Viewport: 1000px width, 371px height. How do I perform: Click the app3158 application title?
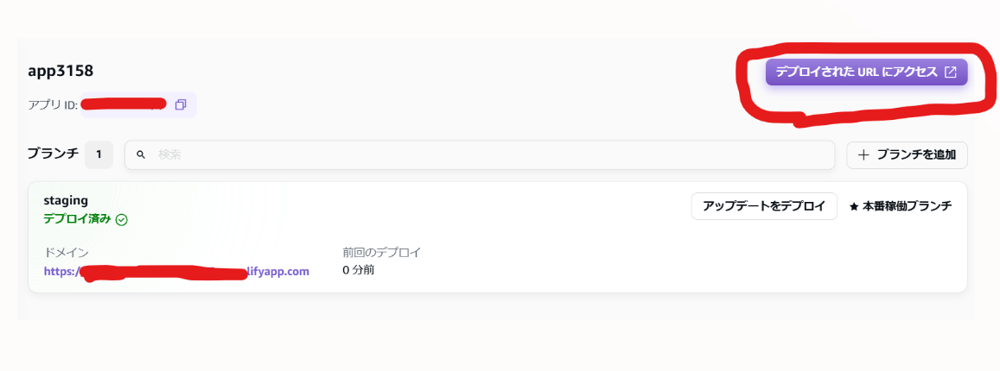61,71
